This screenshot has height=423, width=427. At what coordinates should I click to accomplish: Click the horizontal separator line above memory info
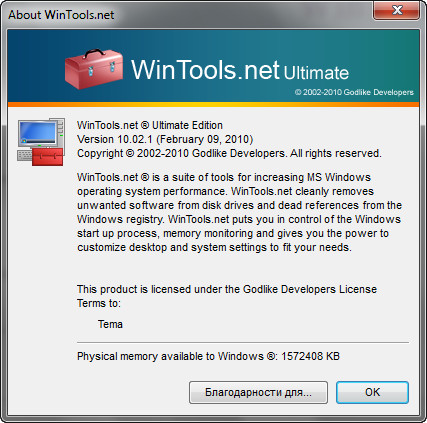click(x=243, y=342)
